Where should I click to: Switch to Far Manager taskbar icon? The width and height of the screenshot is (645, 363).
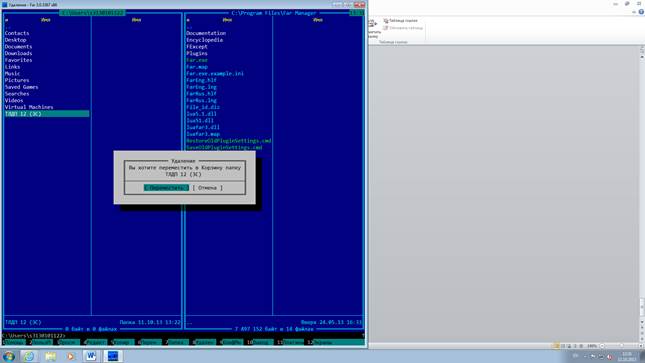click(x=112, y=356)
